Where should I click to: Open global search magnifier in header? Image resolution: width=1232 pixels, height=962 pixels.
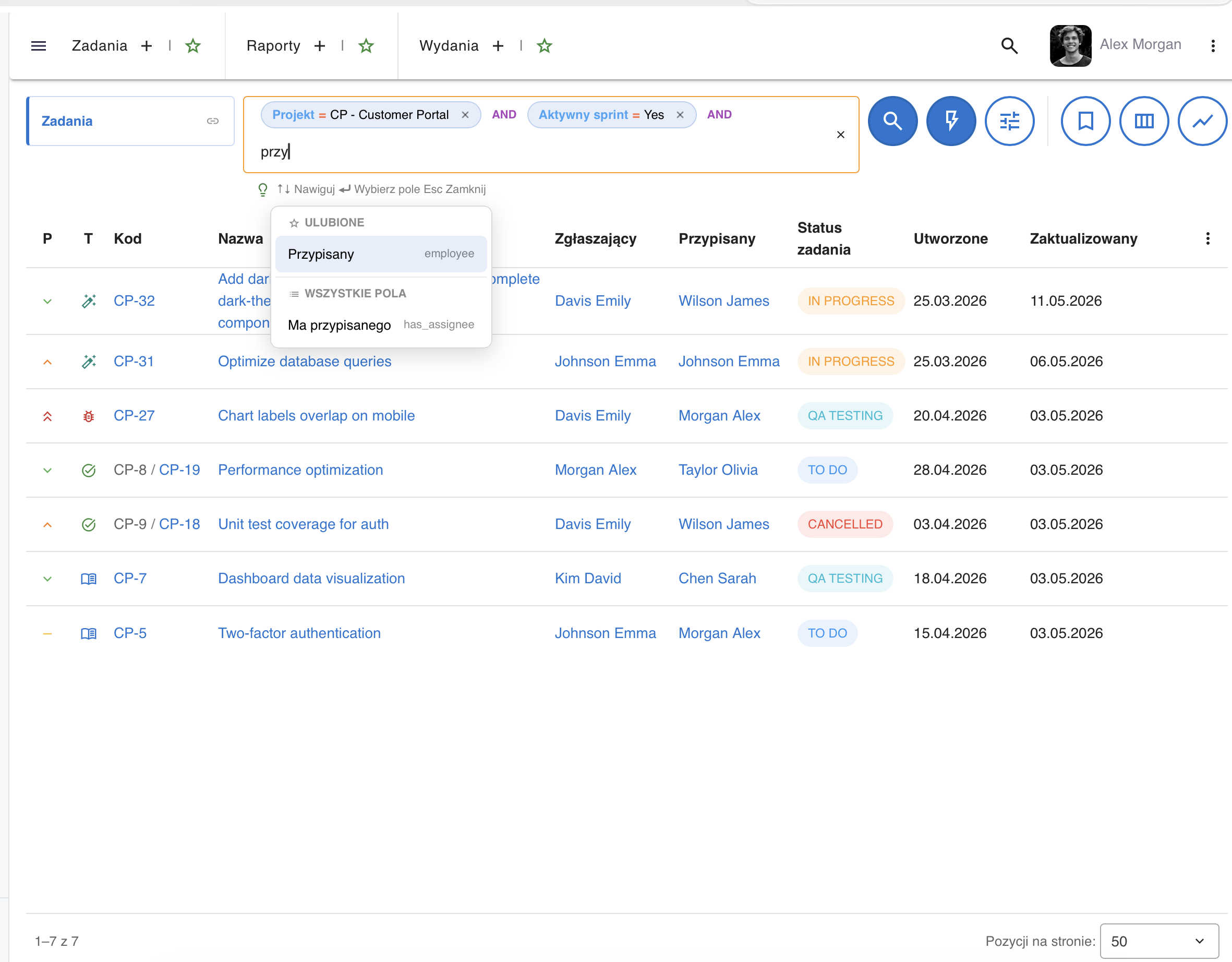[x=1009, y=46]
